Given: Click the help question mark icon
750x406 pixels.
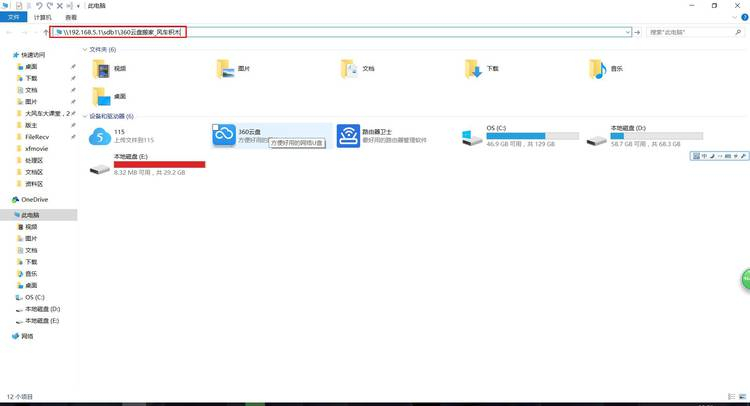Looking at the screenshot, I should click(745, 17).
